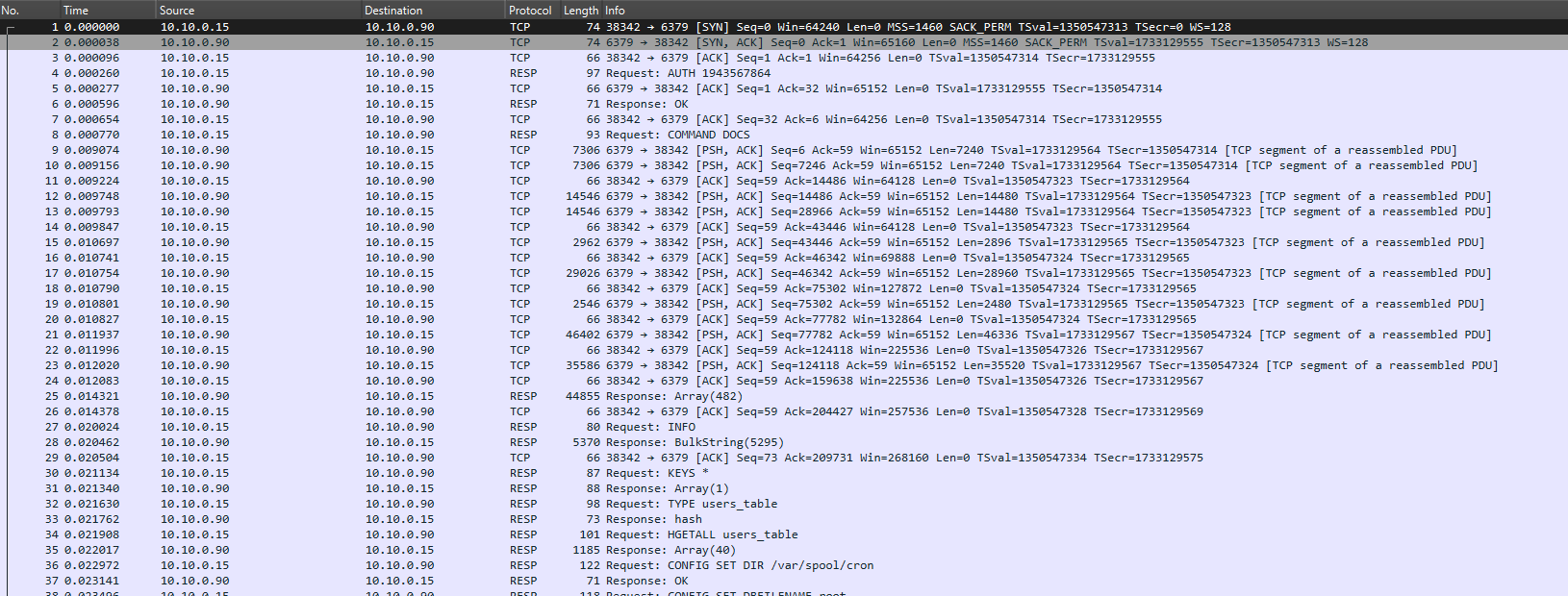The width and height of the screenshot is (1568, 596).
Task: Select packet 1 SYN row
Action: (x=784, y=27)
